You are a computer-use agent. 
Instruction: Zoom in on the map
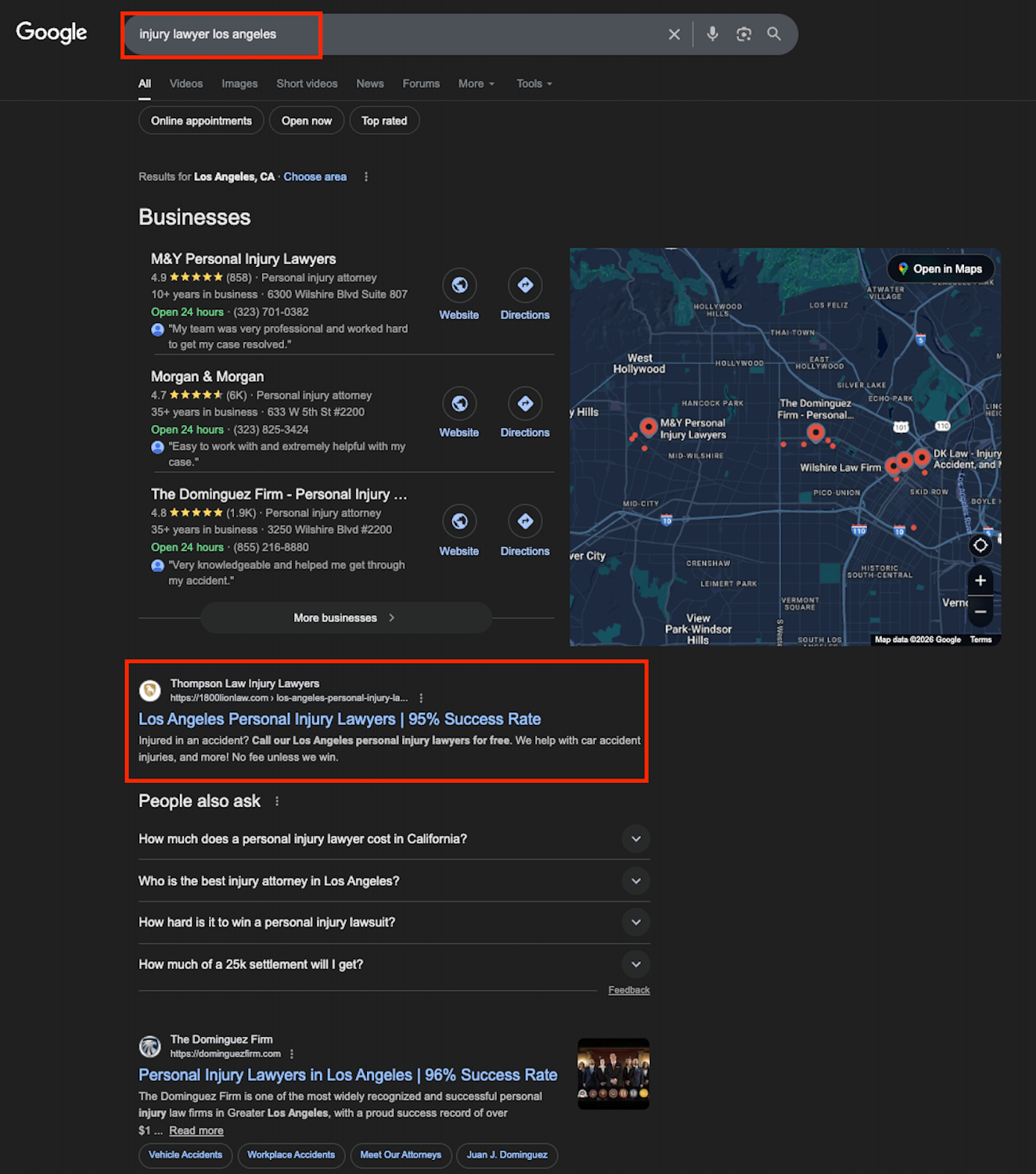click(980, 580)
